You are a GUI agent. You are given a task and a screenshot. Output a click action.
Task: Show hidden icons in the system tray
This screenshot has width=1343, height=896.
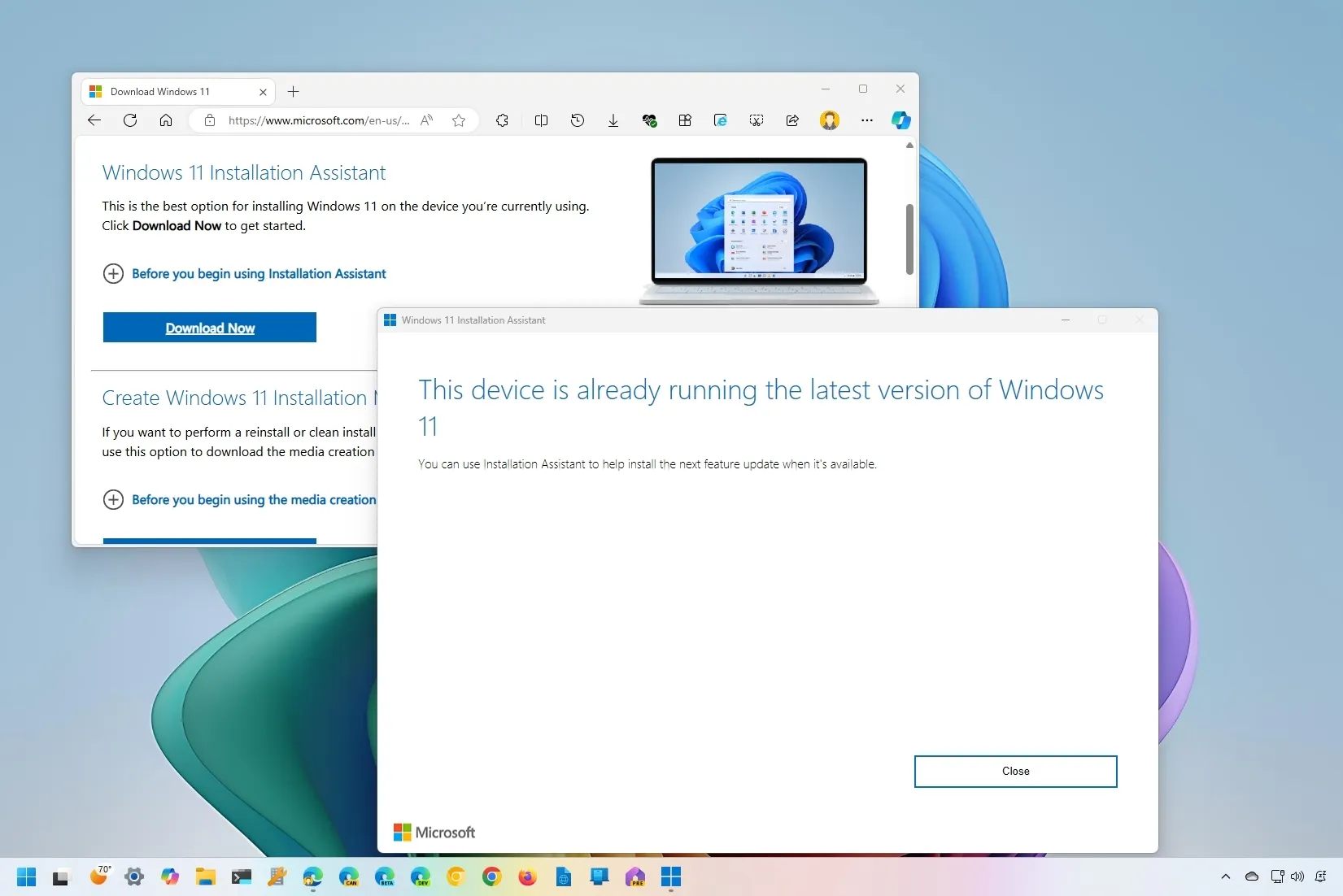1224,877
